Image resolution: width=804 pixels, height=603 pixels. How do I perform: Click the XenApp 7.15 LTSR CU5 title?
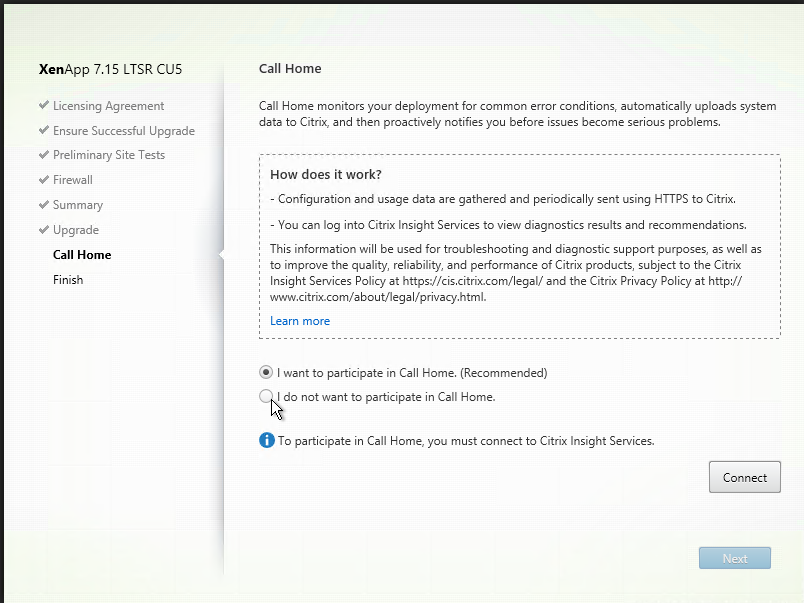[110, 69]
